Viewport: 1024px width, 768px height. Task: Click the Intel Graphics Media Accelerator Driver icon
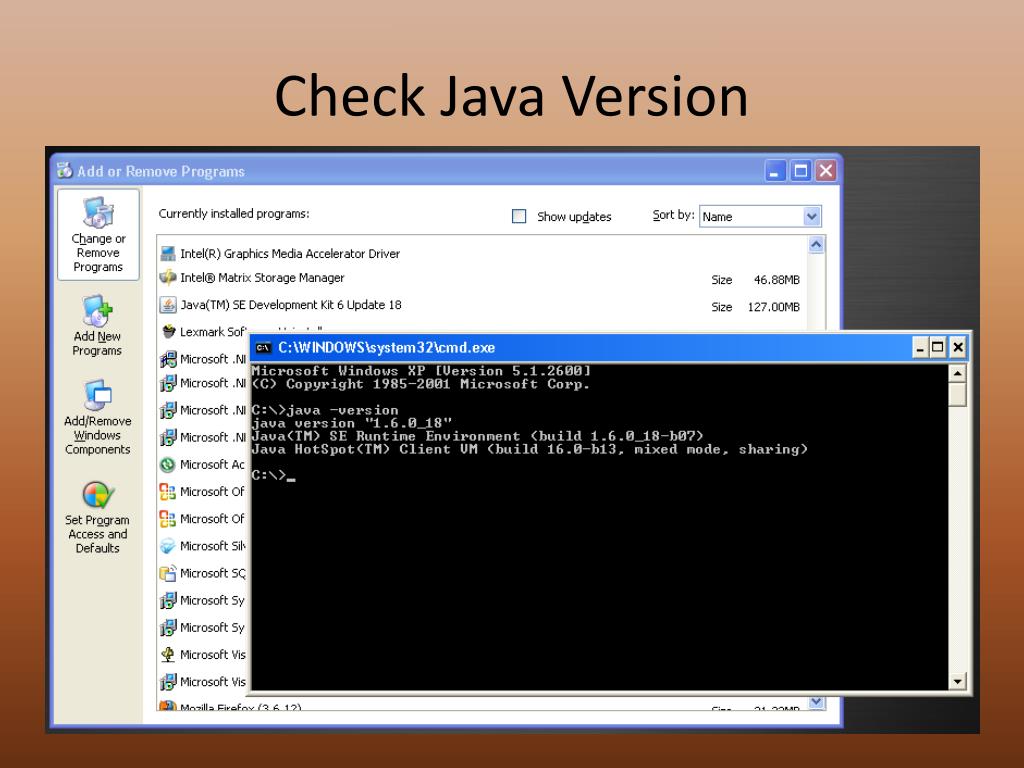tap(168, 254)
